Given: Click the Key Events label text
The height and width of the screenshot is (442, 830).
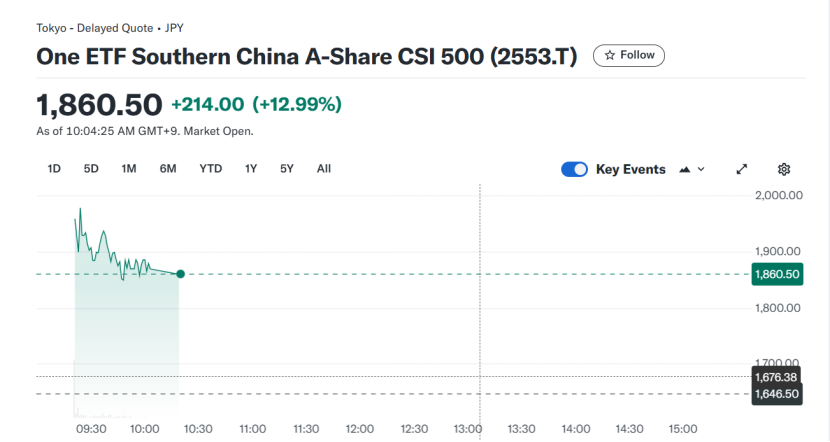Looking at the screenshot, I should (630, 169).
